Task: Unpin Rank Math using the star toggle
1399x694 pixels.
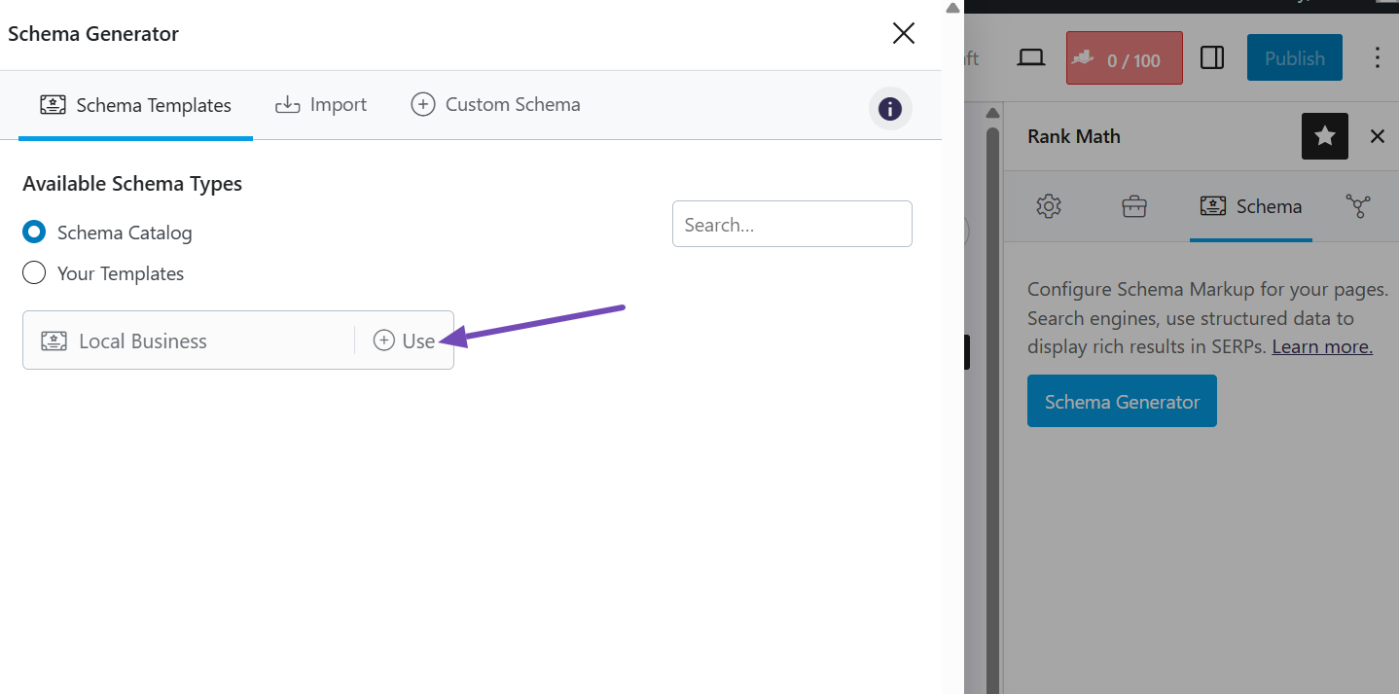Action: pos(1324,136)
